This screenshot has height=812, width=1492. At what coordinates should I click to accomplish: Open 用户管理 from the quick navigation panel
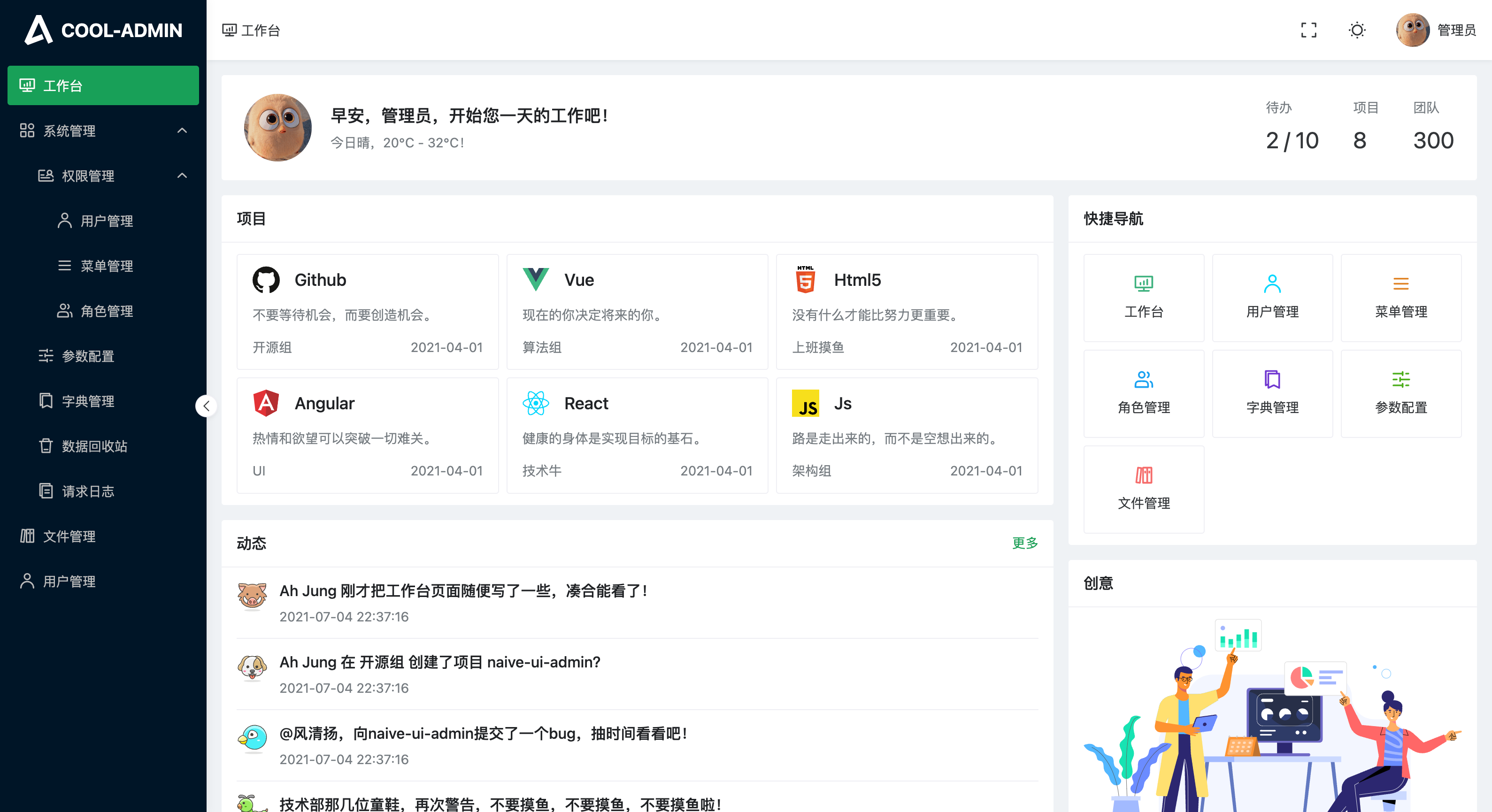pyautogui.click(x=1272, y=298)
